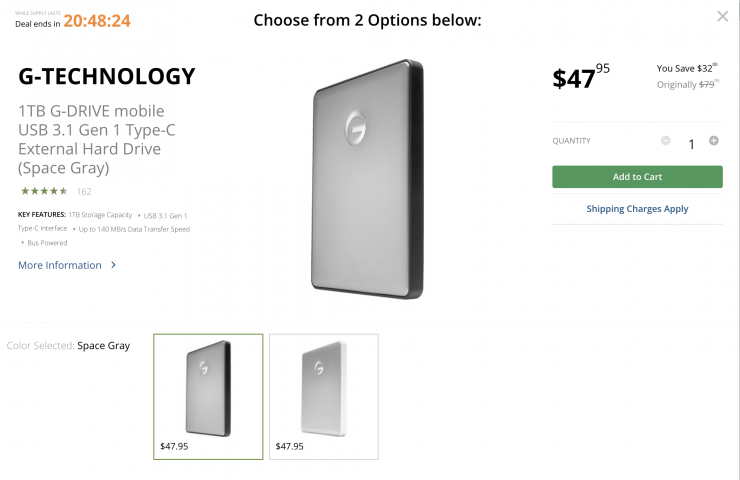Click the large $47.95 price
Image resolution: width=740 pixels, height=480 pixels.
(580, 78)
